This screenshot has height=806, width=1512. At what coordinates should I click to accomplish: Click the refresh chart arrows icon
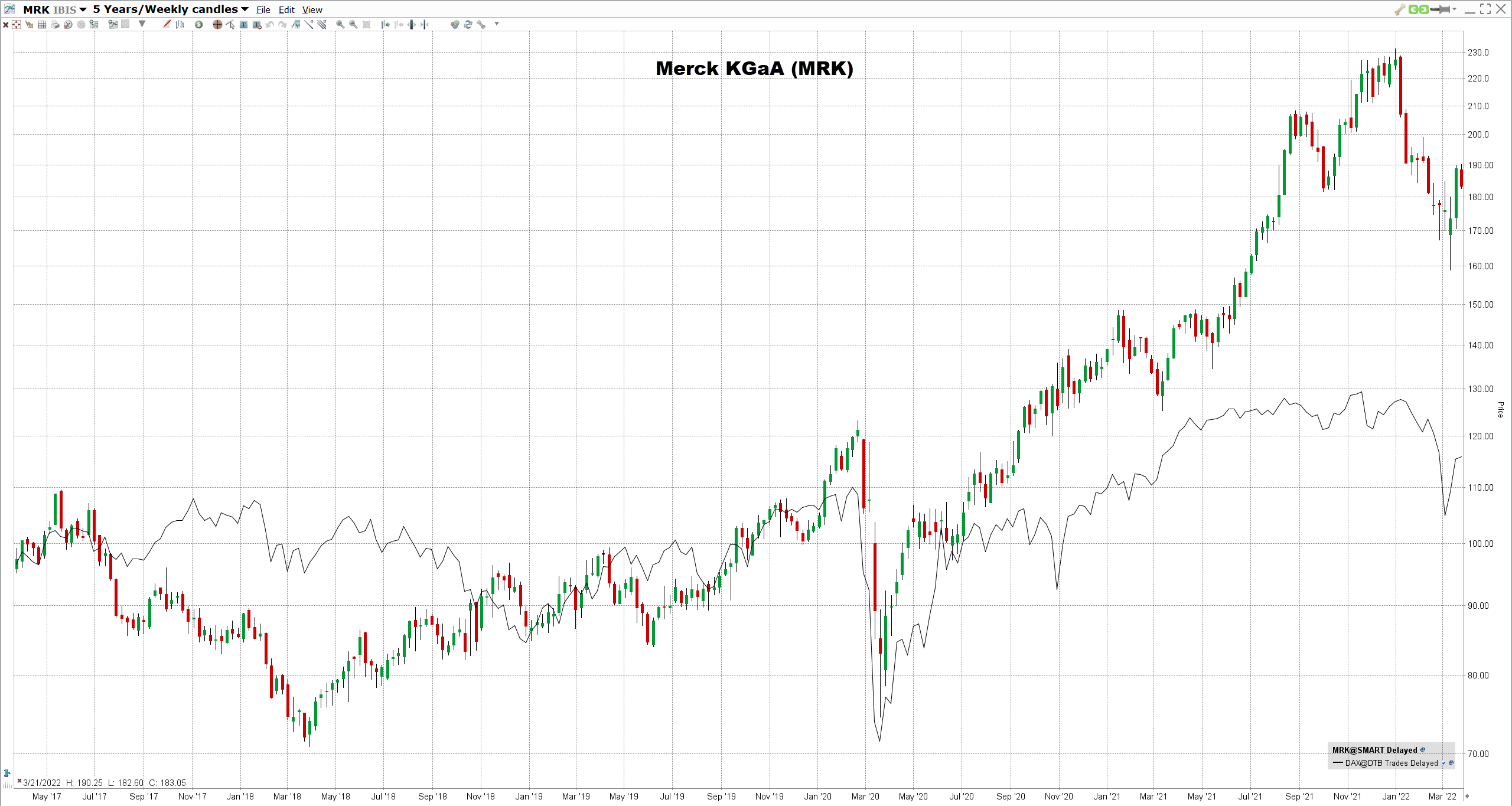468,25
